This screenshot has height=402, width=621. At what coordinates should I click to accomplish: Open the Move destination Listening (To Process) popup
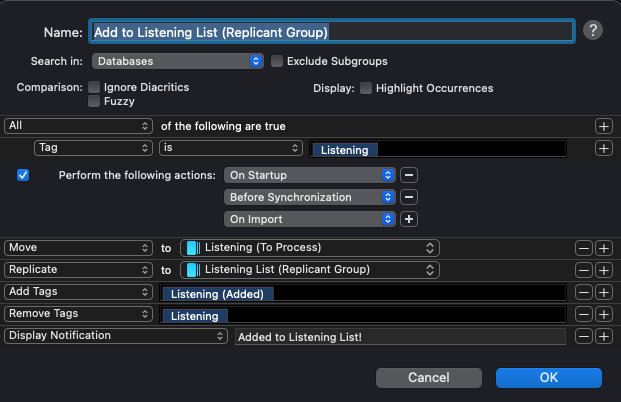coord(310,248)
